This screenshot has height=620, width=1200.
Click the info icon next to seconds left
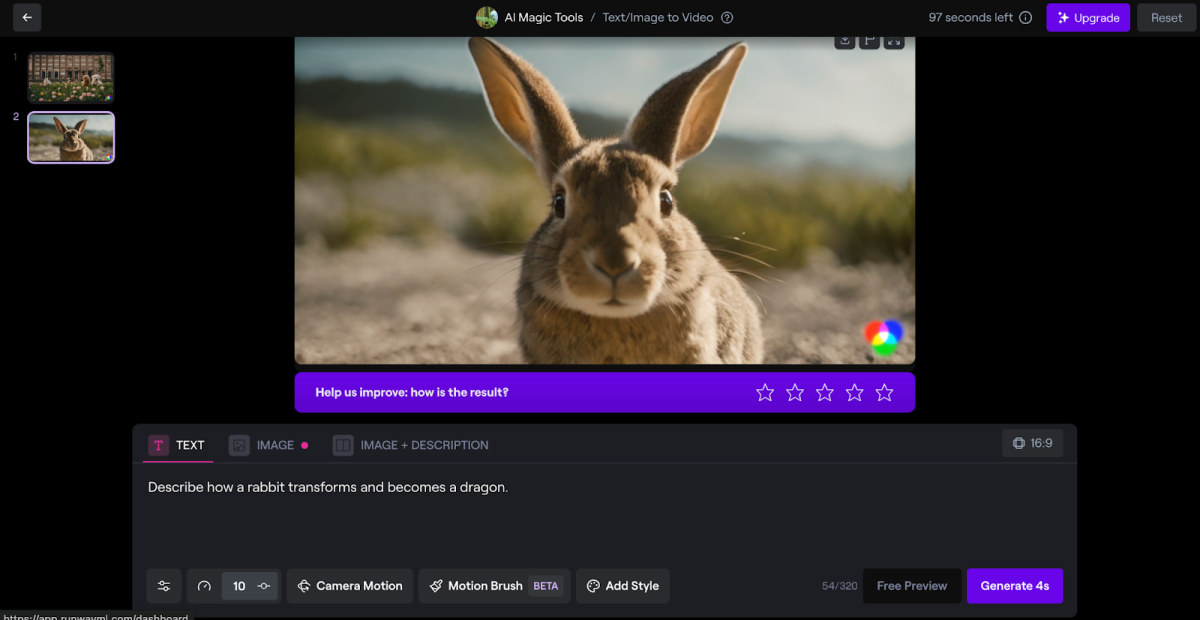(1025, 17)
